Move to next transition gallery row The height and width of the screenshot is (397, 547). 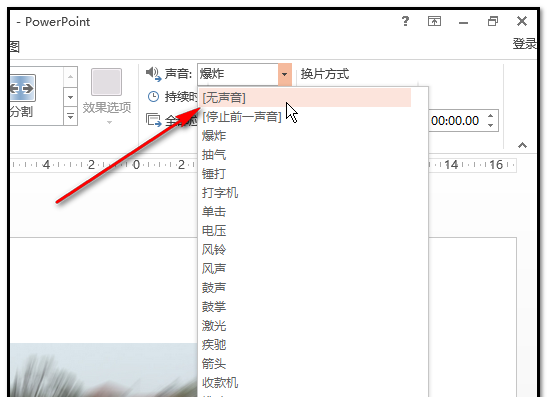point(70,97)
